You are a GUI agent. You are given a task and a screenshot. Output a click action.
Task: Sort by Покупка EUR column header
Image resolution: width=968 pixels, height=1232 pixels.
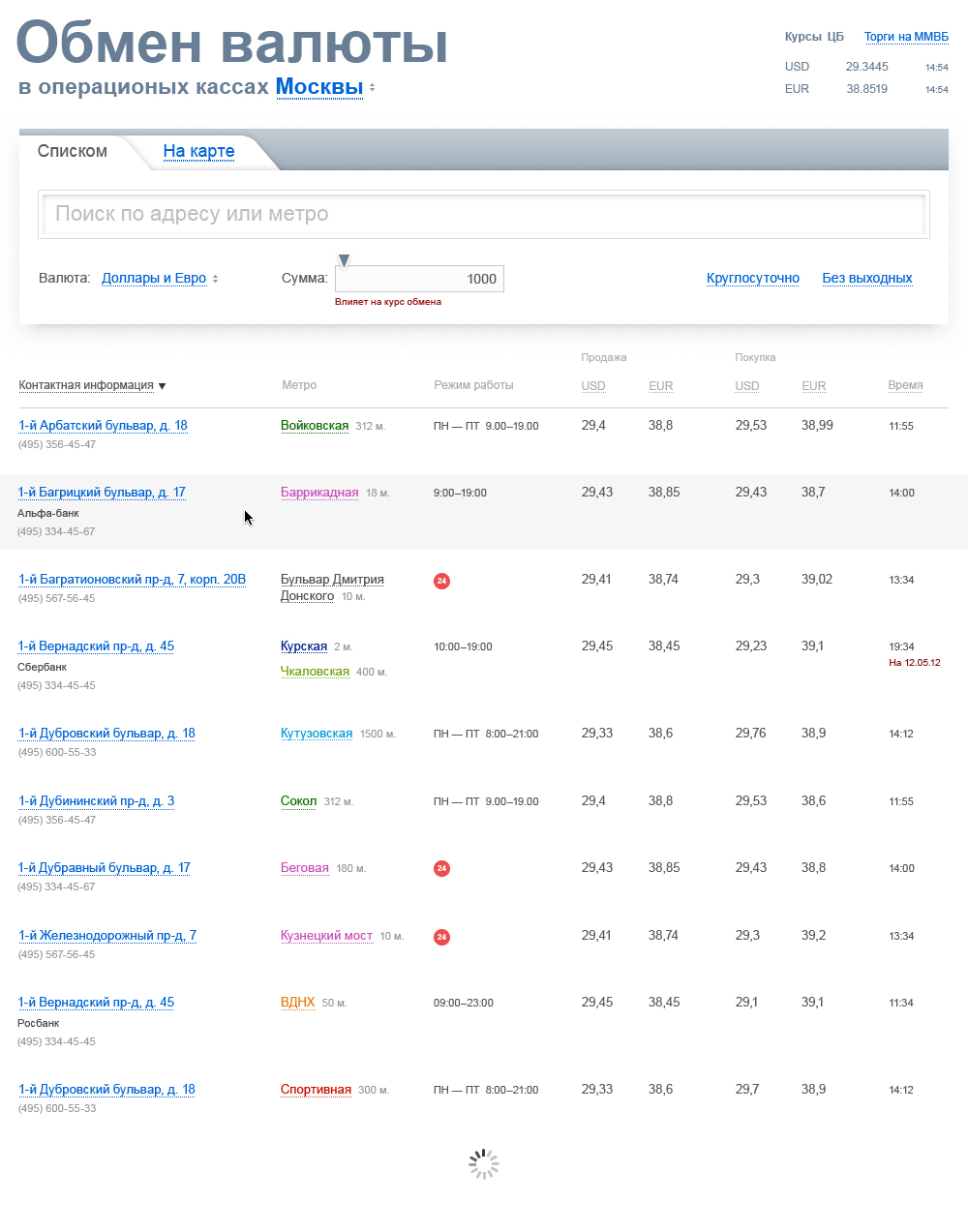coord(813,385)
